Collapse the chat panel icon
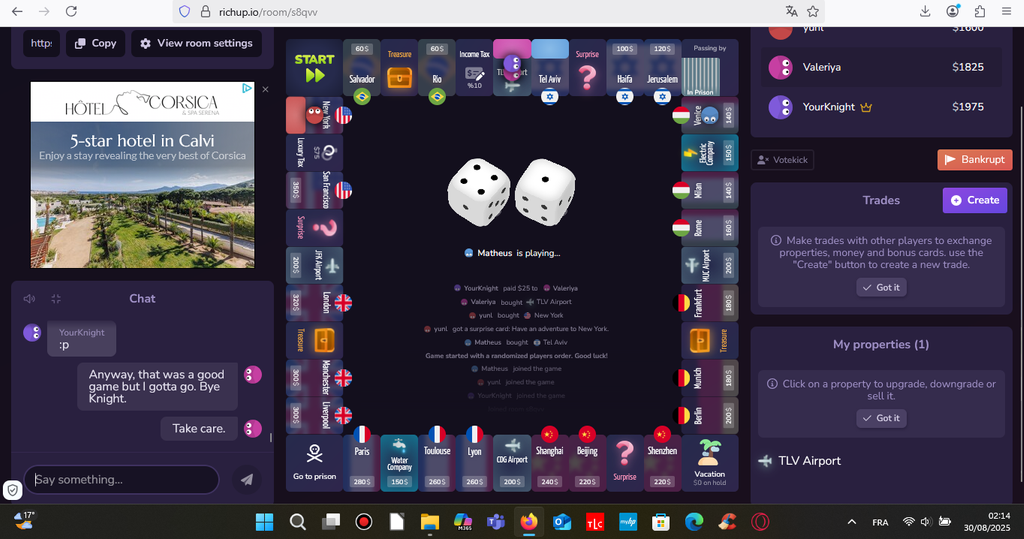1024x539 pixels. [x=56, y=299]
